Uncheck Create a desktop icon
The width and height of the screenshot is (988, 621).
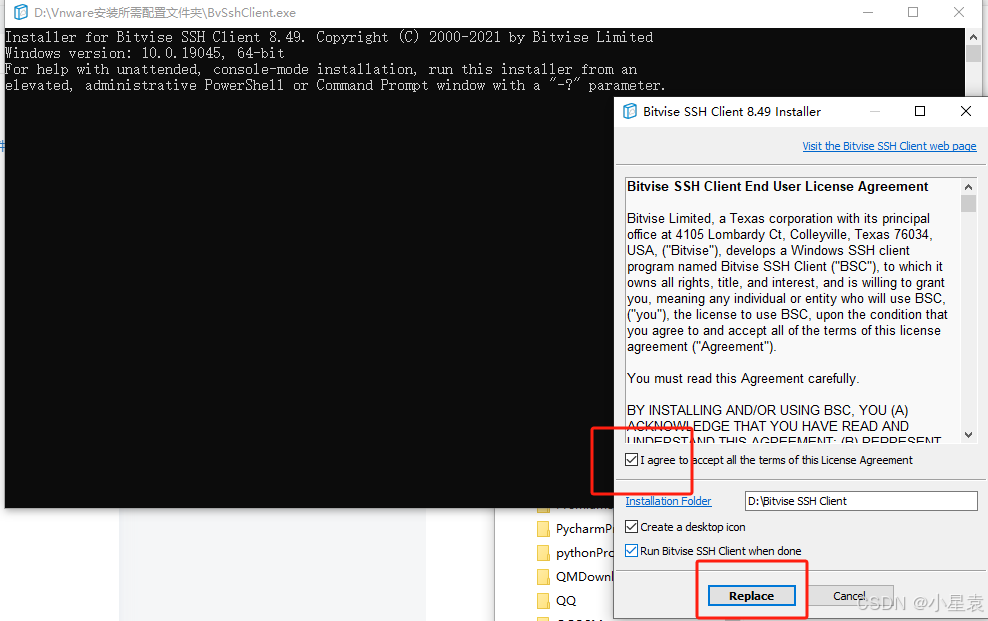tap(631, 527)
